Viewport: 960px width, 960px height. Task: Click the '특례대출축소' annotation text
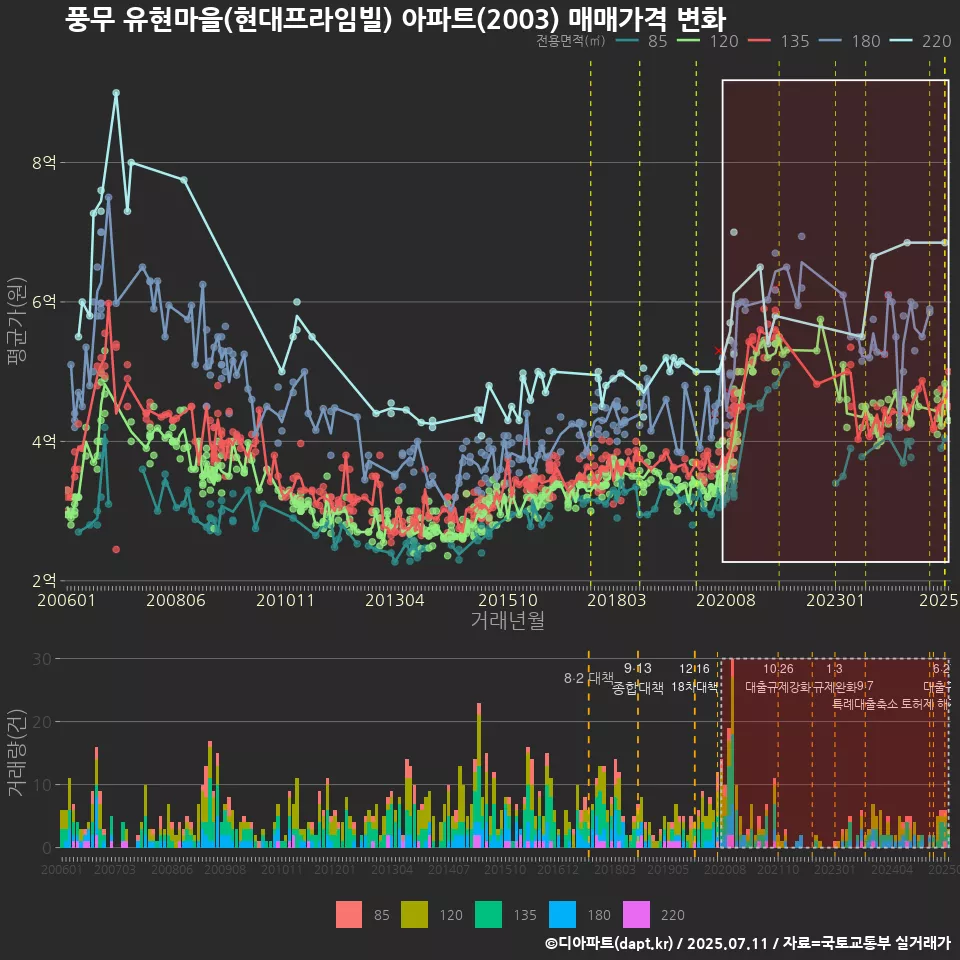coord(865,704)
